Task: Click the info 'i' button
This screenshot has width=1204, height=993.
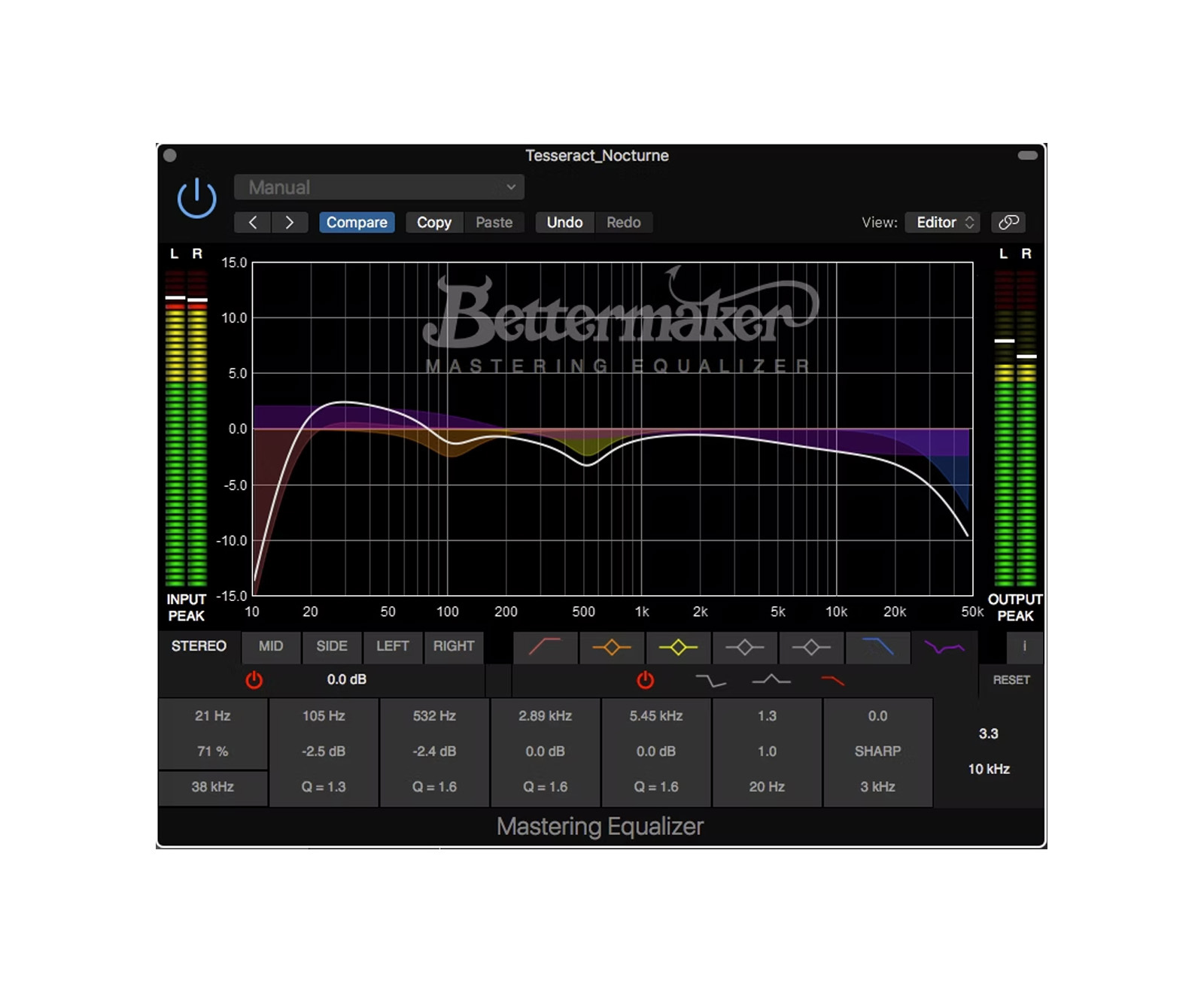Action: click(1024, 647)
